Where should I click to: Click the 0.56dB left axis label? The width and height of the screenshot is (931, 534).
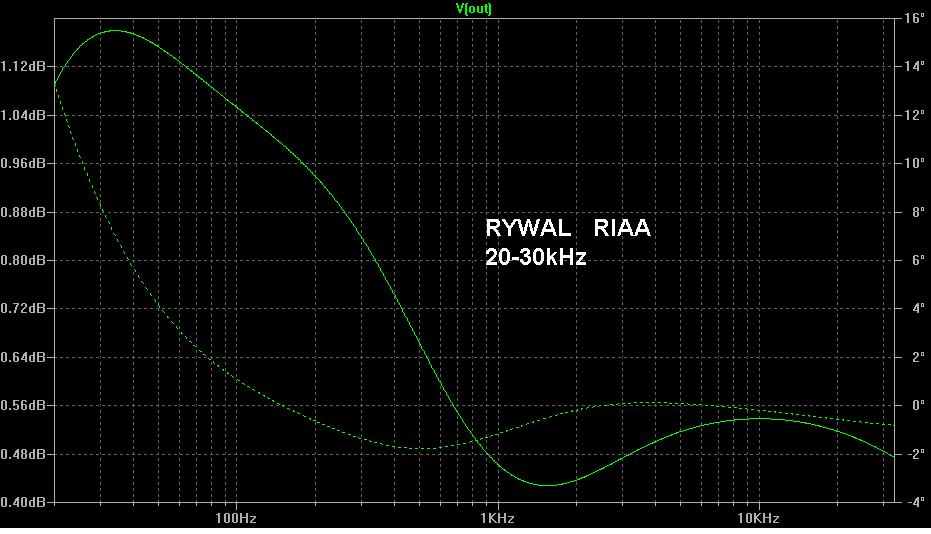pyautogui.click(x=23, y=406)
